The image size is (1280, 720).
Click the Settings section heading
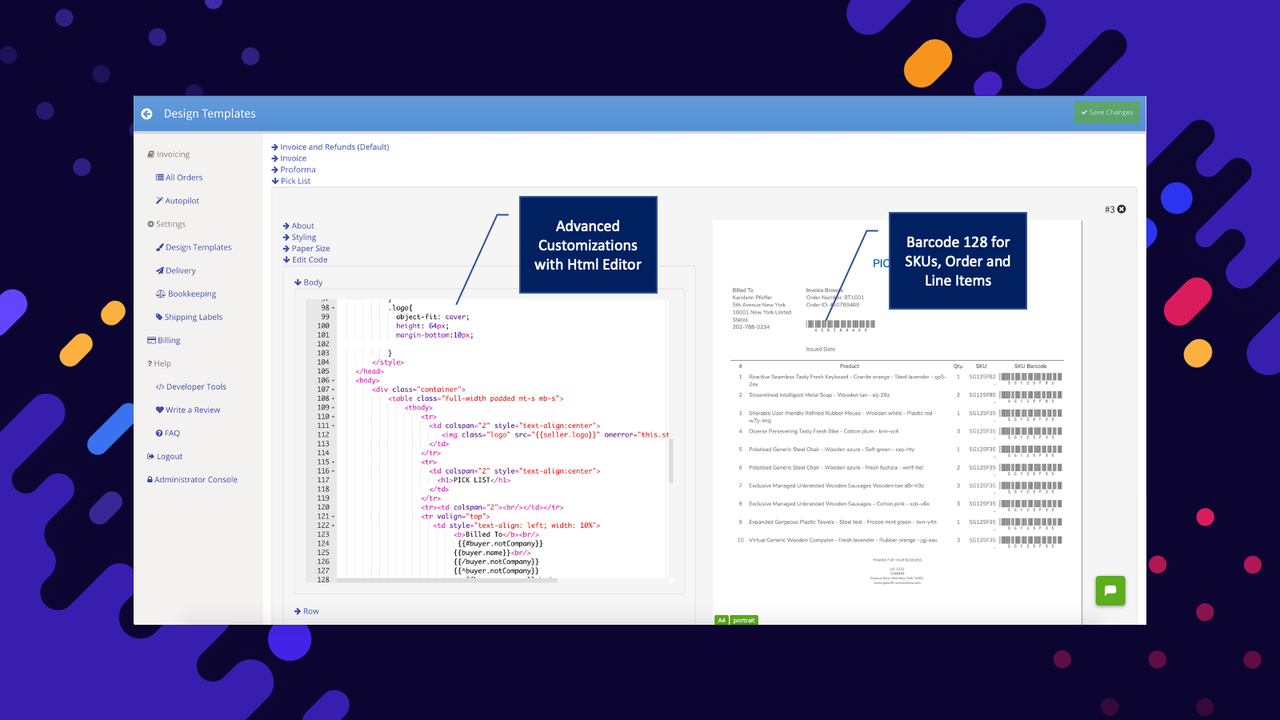(166, 224)
